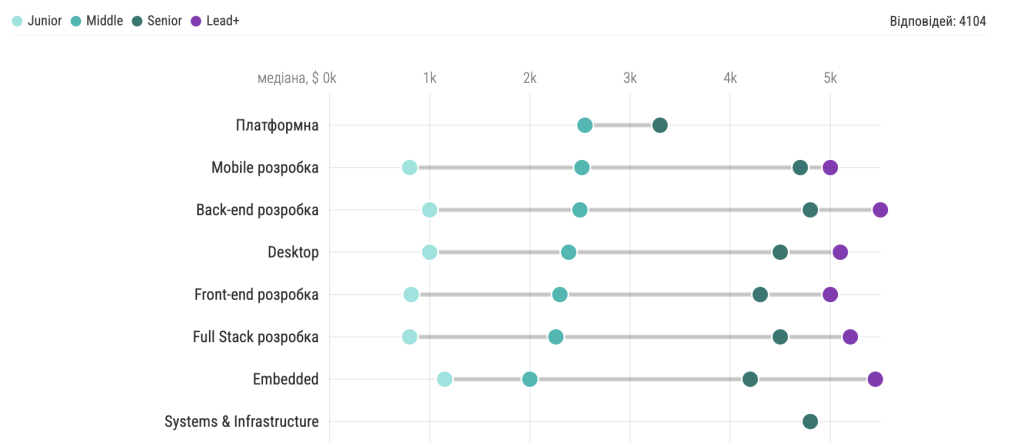Click Middle dot in Front-end розробка row

560,294
